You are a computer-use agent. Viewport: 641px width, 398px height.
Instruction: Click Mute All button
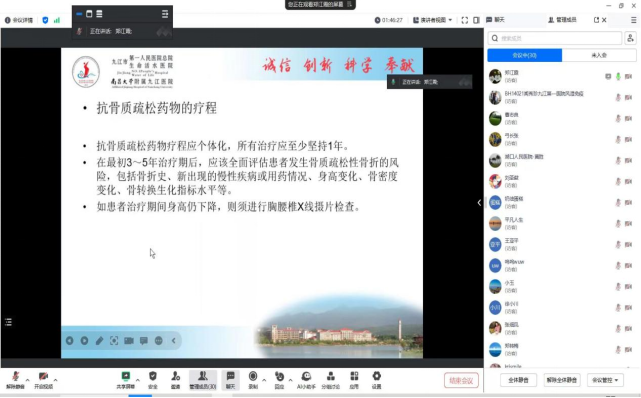tap(518, 380)
